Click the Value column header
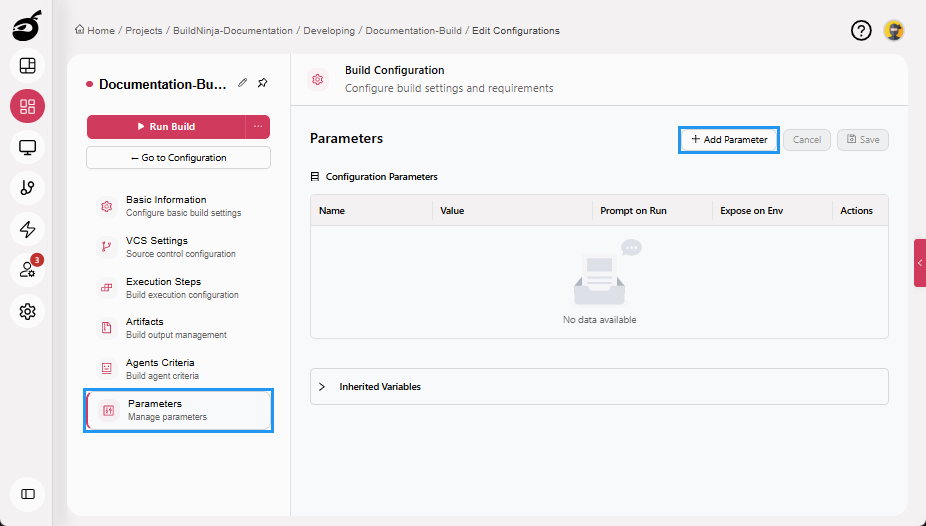 point(513,211)
